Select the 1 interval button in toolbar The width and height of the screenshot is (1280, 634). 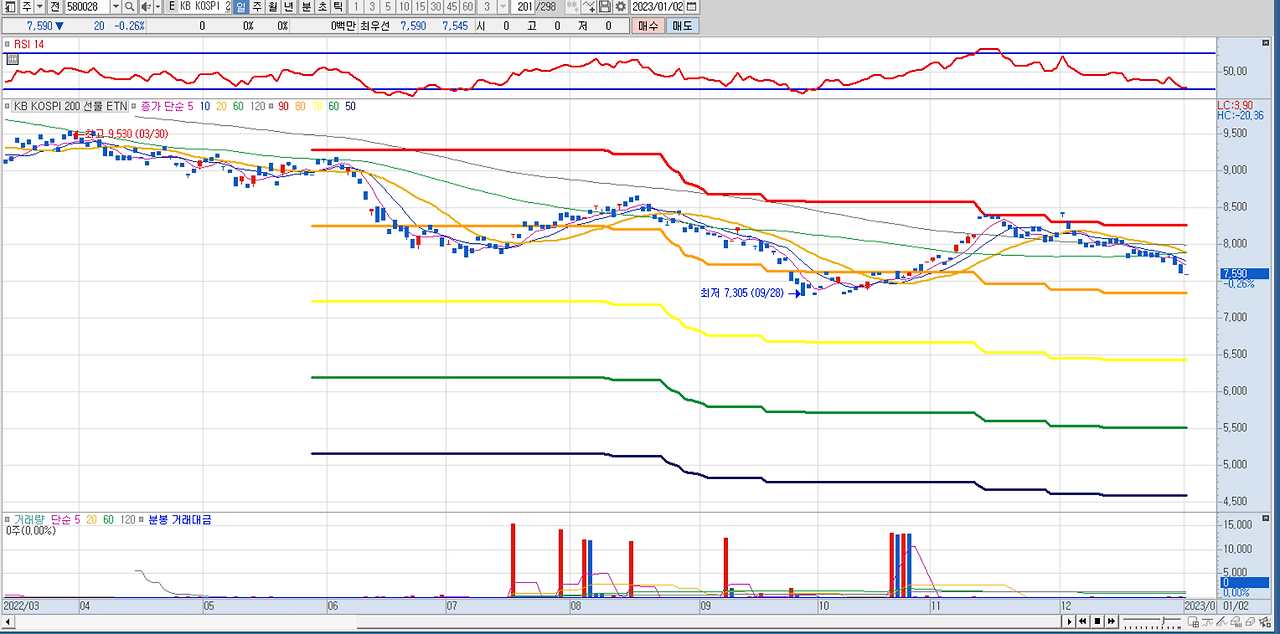pyautogui.click(x=355, y=6)
